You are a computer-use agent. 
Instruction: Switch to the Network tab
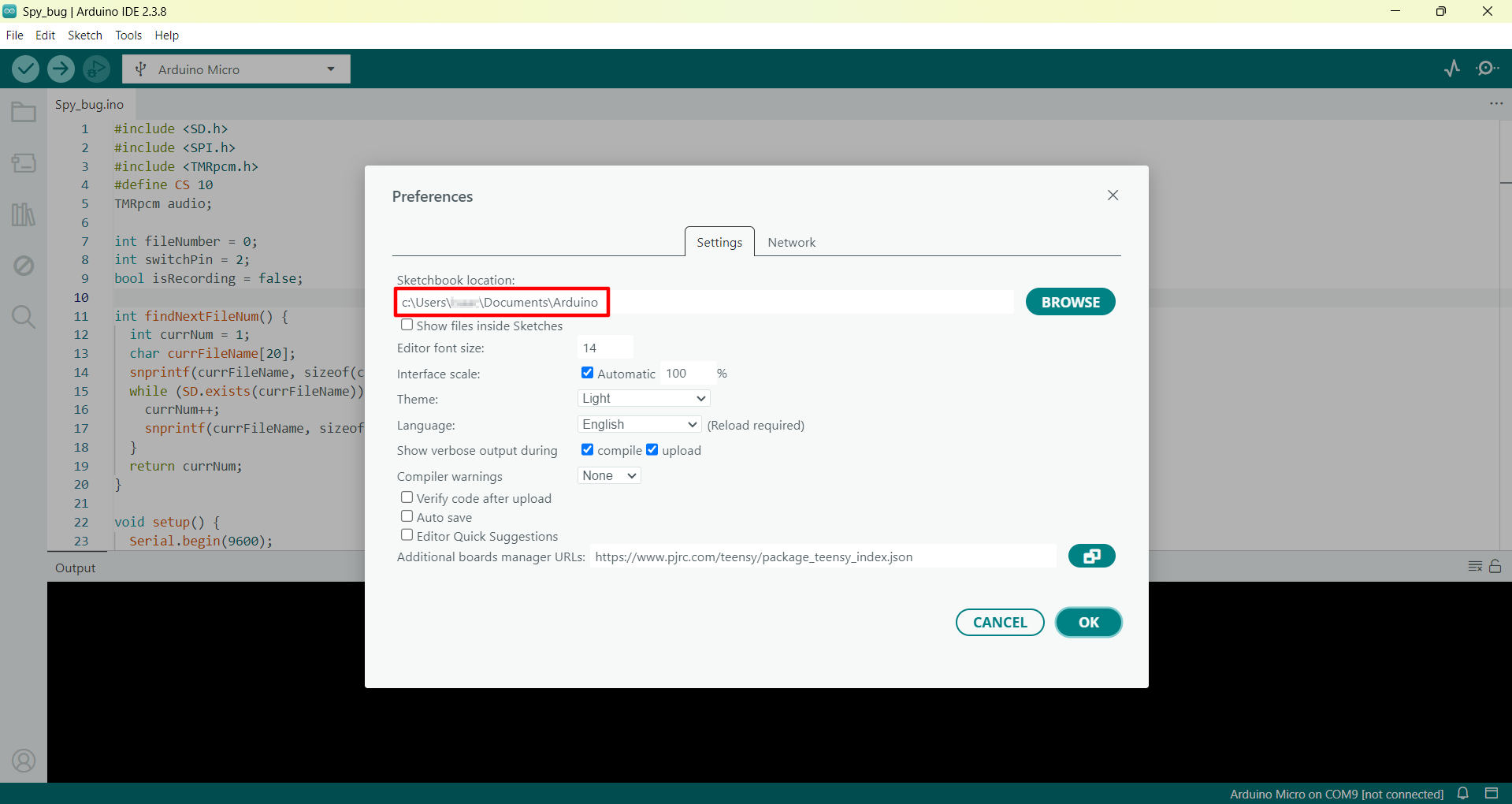point(791,242)
